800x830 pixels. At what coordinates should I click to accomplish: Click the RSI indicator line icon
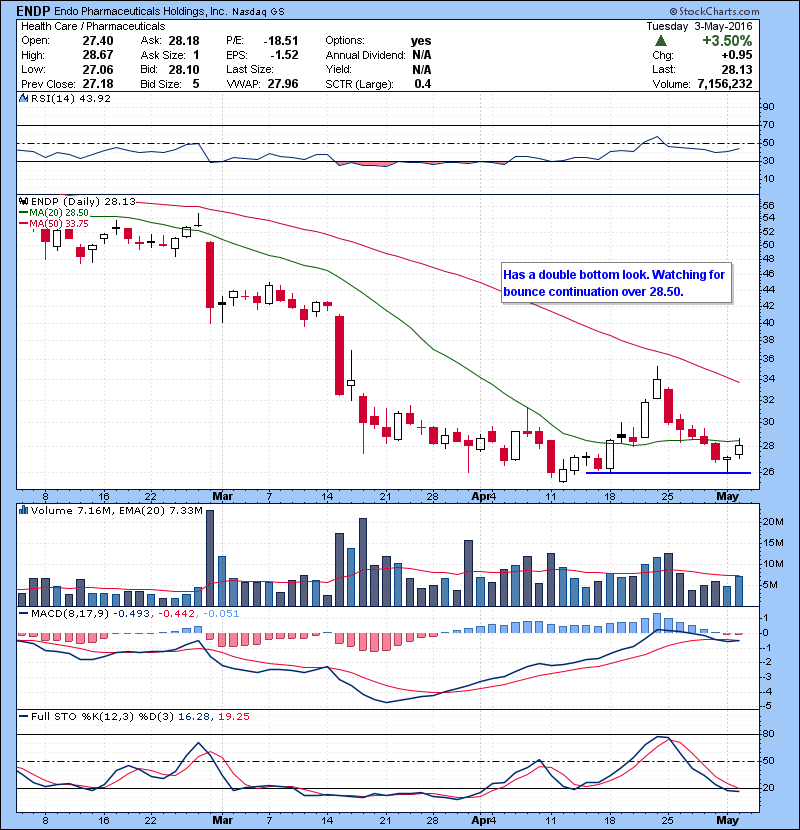pyautogui.click(x=23, y=98)
